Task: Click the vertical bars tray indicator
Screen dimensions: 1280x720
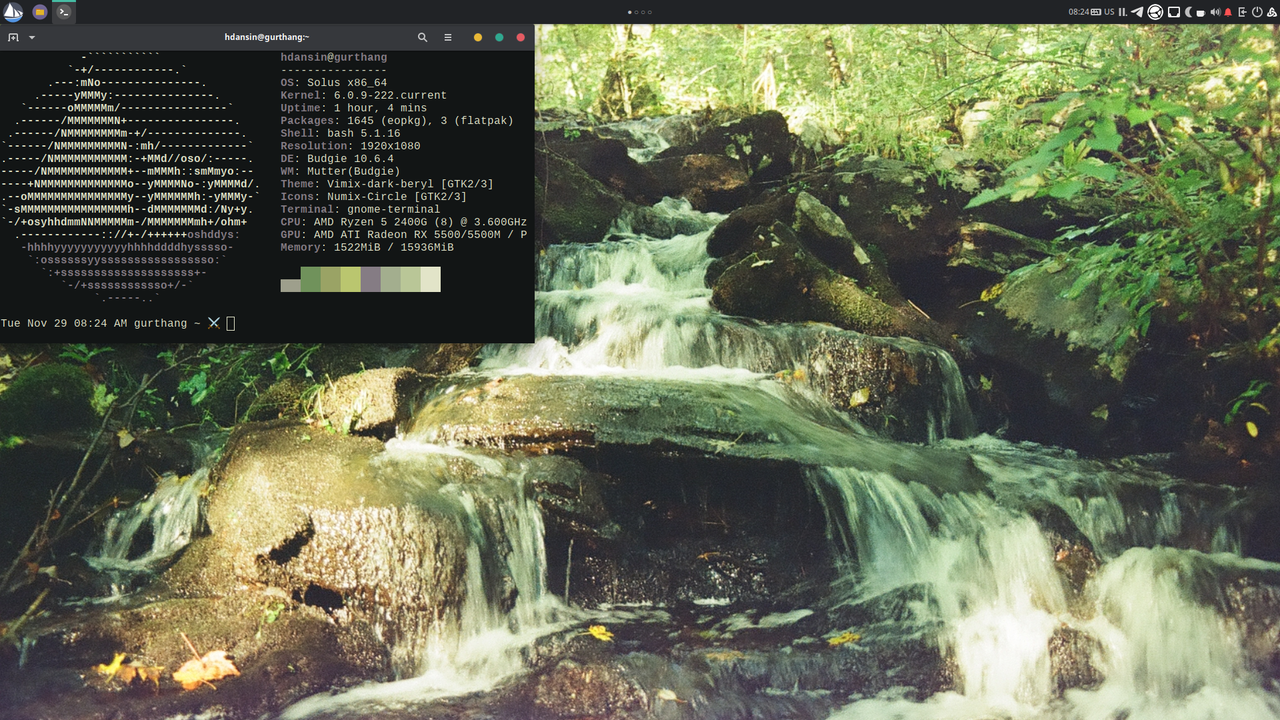Action: click(x=1122, y=12)
